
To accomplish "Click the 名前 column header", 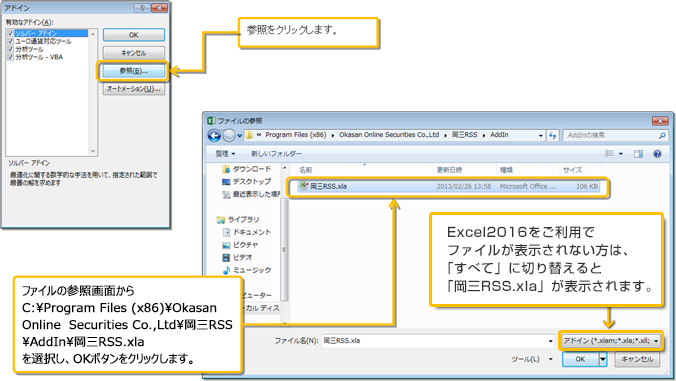I will coord(306,170).
